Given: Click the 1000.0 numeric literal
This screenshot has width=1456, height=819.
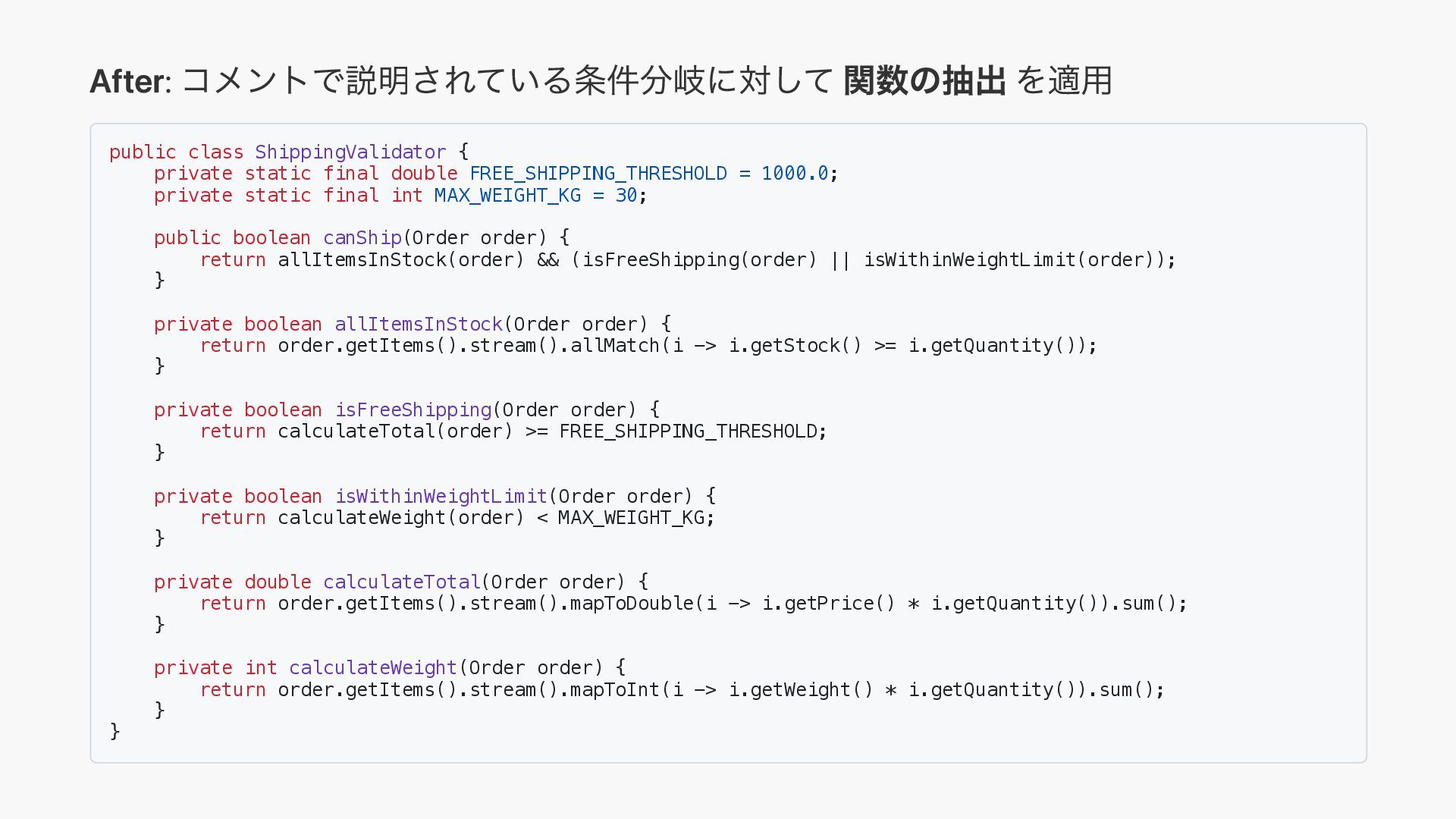Looking at the screenshot, I should pos(794,174).
